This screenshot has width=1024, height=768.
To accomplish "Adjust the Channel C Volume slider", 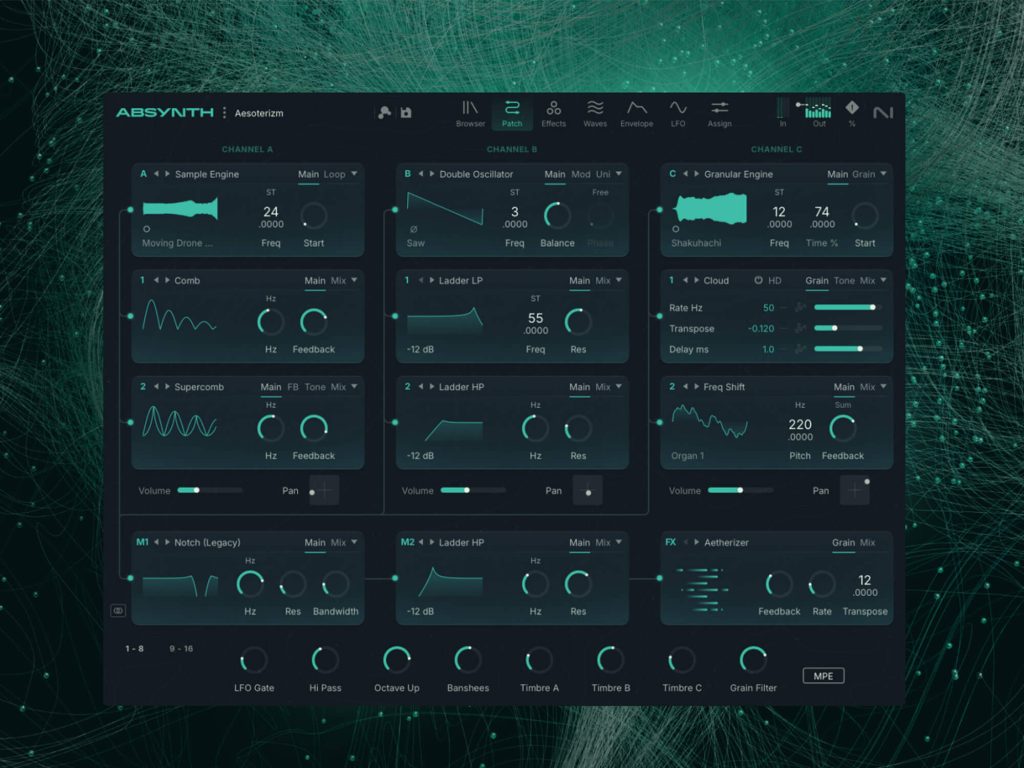I will 740,490.
